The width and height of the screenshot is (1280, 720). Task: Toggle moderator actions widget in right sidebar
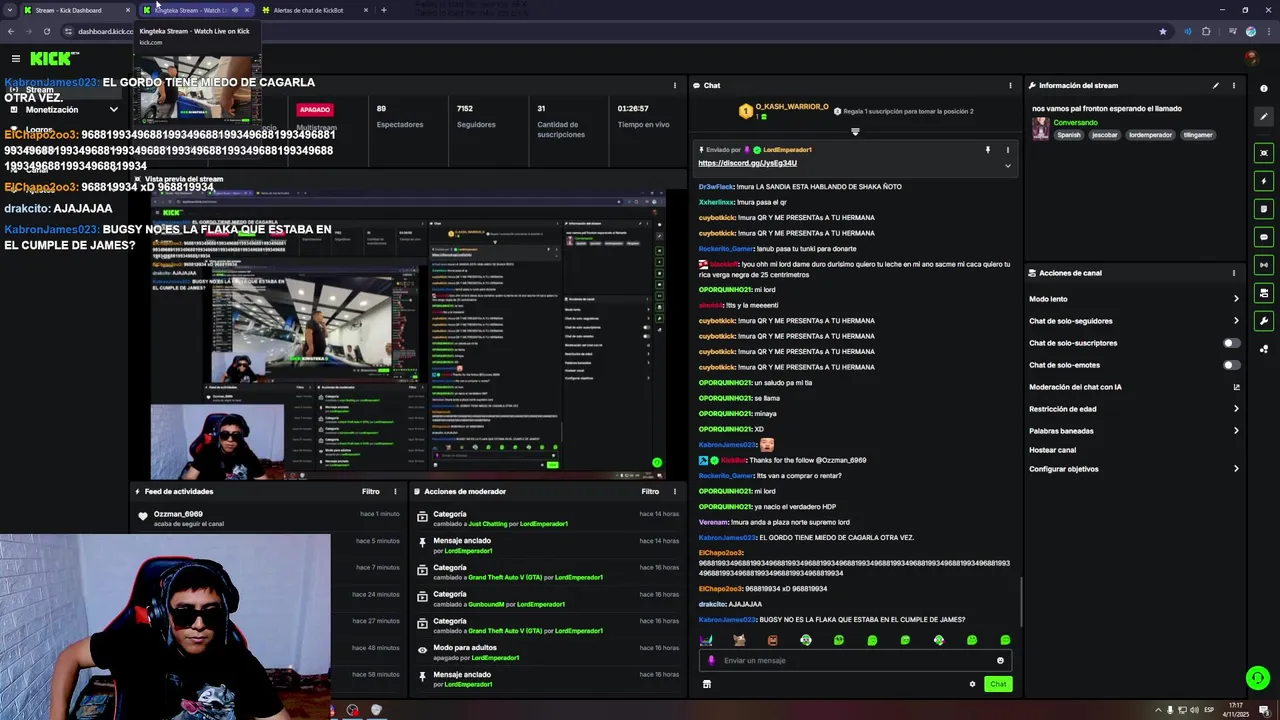pyautogui.click(x=1264, y=293)
